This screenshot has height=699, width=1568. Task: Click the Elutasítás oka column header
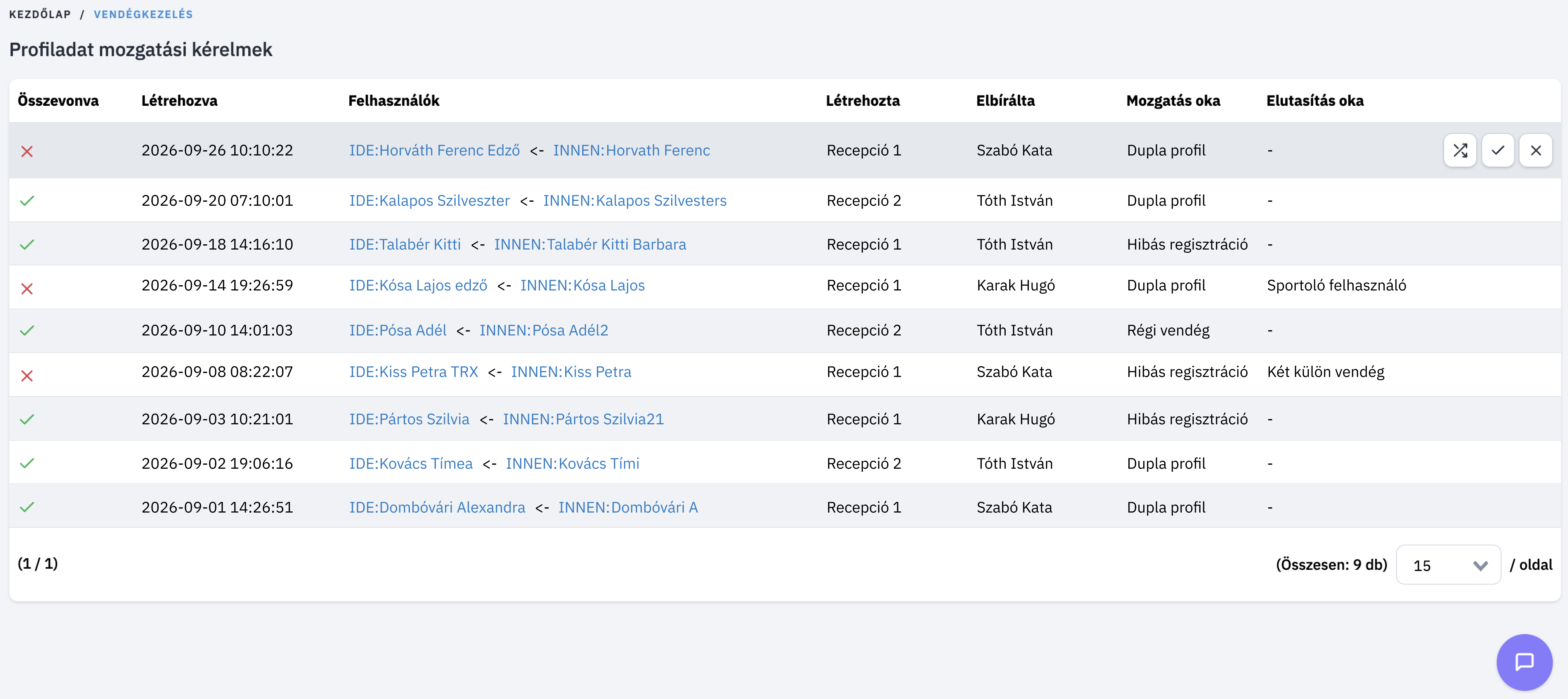click(1315, 101)
